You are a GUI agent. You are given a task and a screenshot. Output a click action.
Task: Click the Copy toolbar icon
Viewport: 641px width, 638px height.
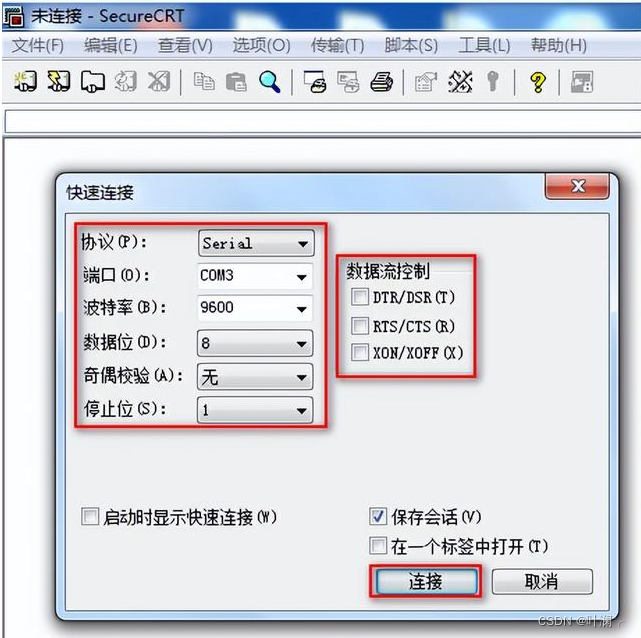pyautogui.click(x=204, y=81)
